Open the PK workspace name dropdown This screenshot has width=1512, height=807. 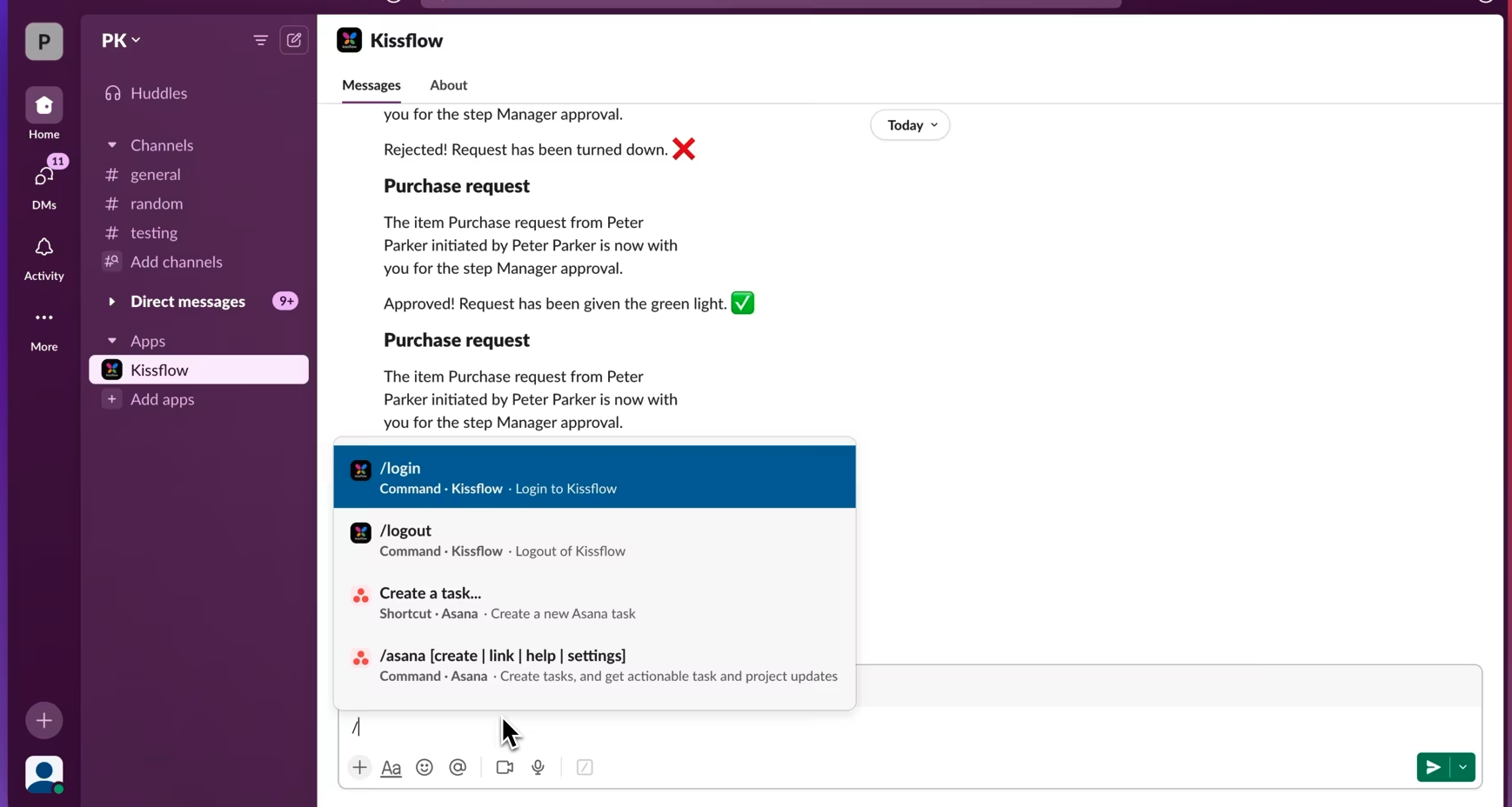click(x=121, y=40)
